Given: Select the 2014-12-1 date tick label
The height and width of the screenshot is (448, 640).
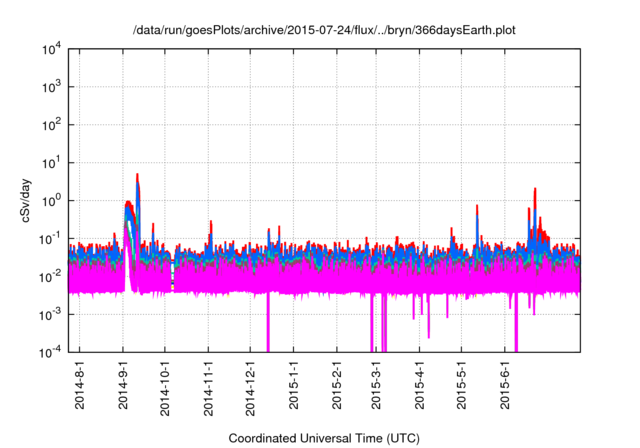Looking at the screenshot, I should pos(250,388).
